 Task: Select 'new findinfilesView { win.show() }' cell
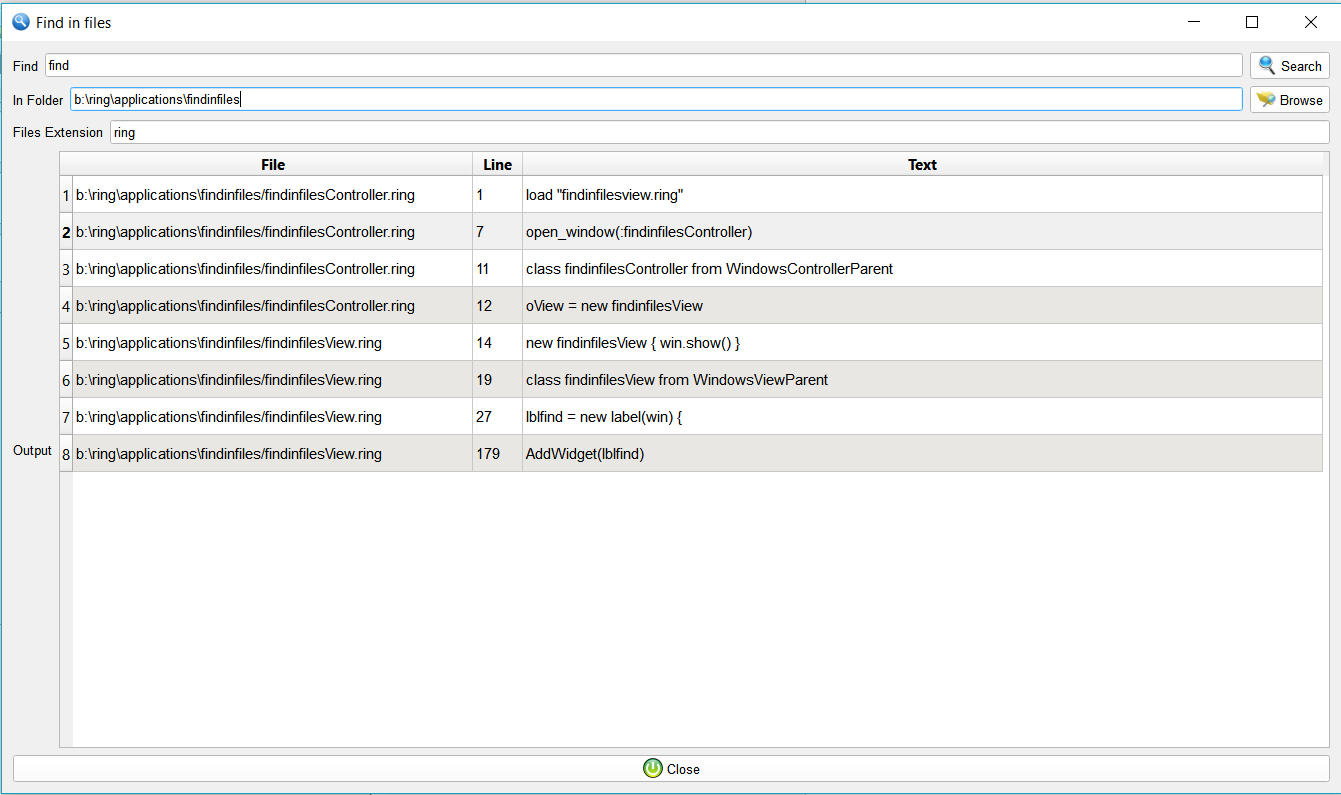tap(922, 343)
